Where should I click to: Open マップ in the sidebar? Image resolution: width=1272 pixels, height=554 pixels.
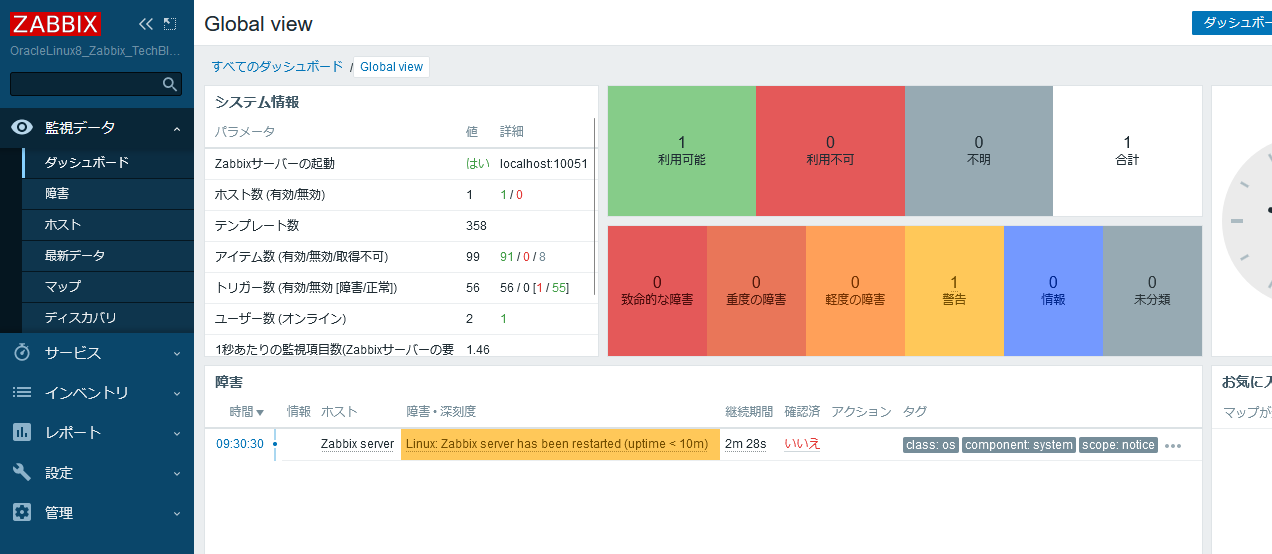(x=108, y=287)
